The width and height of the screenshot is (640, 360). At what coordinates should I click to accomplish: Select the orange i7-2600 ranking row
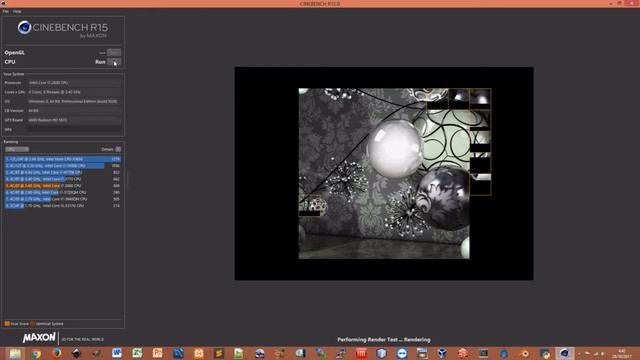pyautogui.click(x=63, y=186)
